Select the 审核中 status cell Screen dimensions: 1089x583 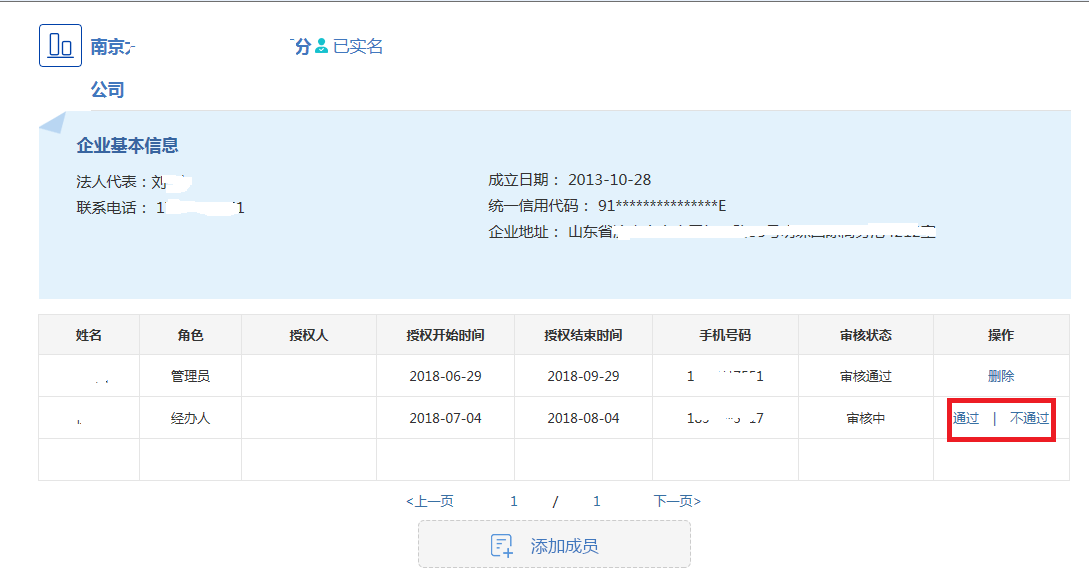click(865, 419)
